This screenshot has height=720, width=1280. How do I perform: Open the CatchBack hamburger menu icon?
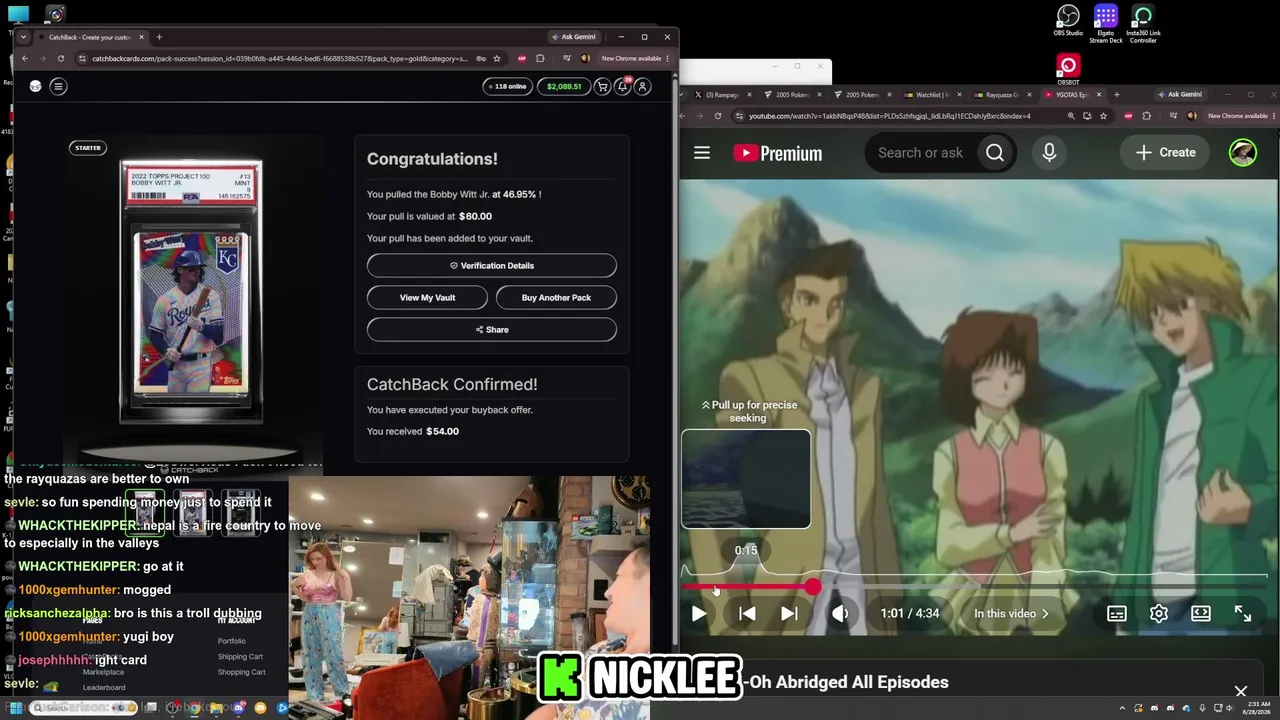[58, 86]
